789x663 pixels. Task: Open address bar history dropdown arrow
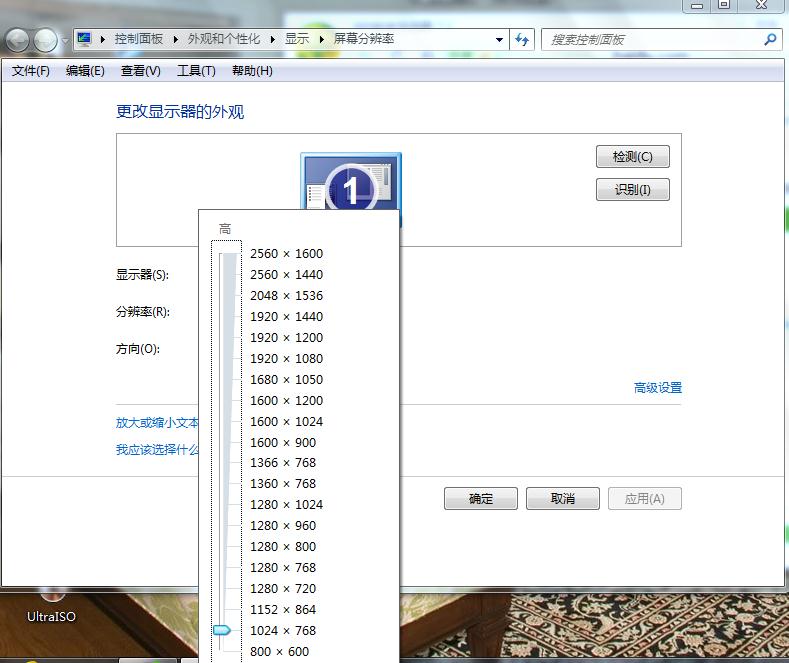coord(499,40)
